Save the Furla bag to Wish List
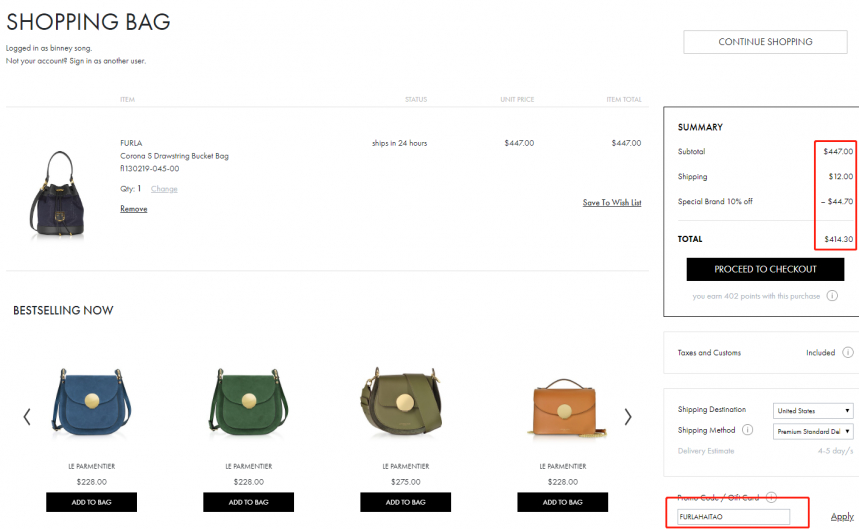 coord(612,203)
